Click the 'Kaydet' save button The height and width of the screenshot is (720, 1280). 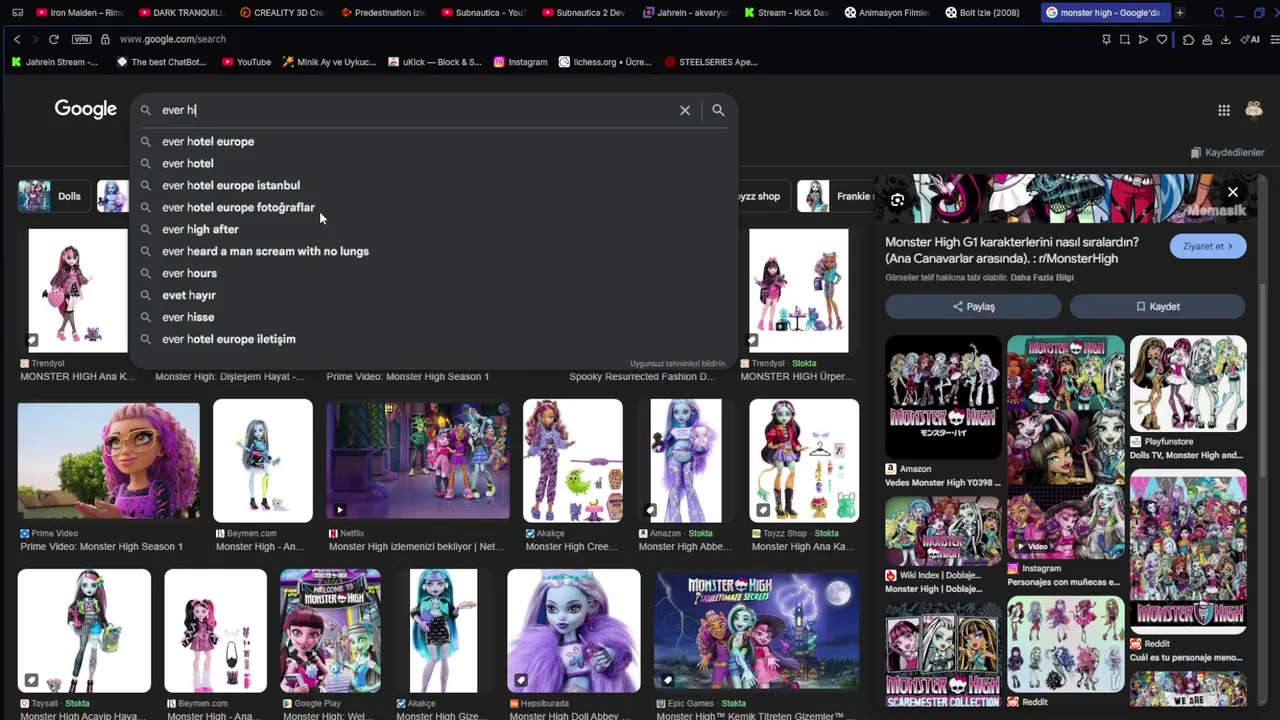pos(1158,306)
